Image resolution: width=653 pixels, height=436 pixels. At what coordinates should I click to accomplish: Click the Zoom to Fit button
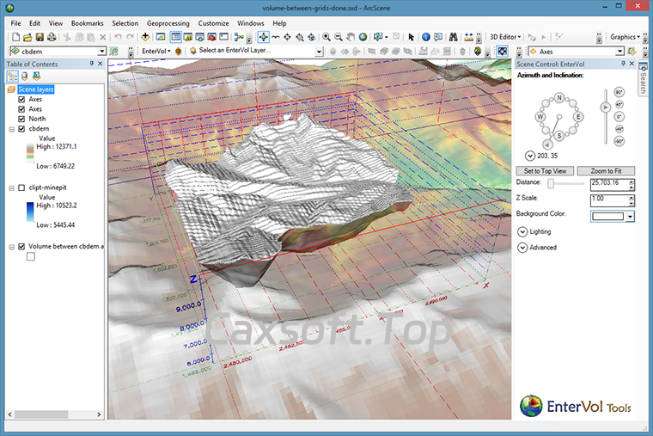coord(605,171)
